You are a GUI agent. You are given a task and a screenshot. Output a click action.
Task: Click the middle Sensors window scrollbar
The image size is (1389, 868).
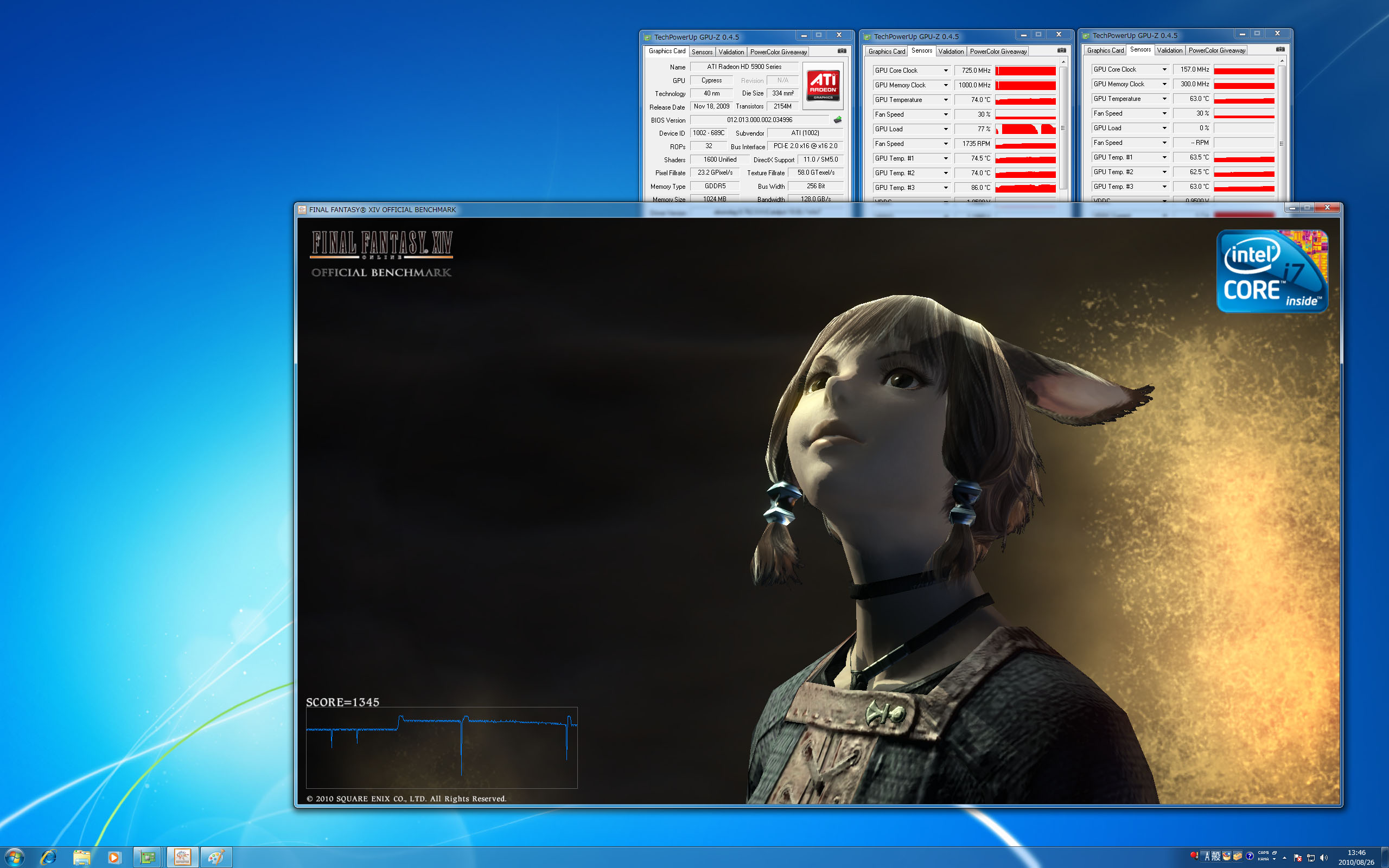[1063, 127]
